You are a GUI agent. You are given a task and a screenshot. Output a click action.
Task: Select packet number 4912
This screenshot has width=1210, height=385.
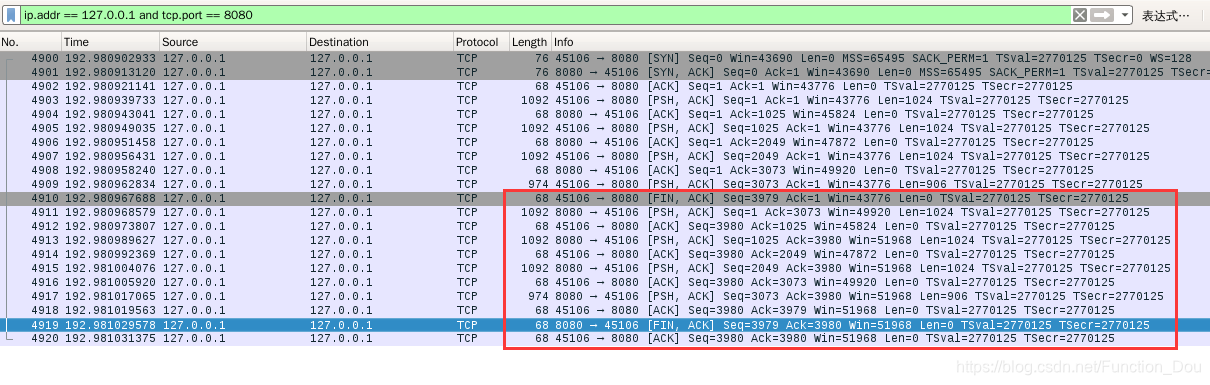point(605,227)
